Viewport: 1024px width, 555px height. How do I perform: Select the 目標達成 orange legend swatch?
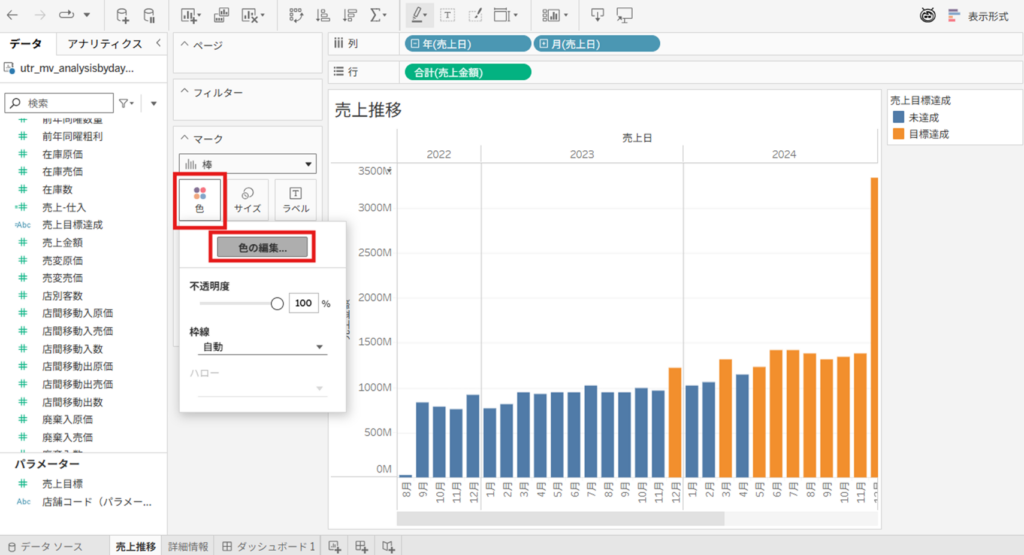[898, 134]
